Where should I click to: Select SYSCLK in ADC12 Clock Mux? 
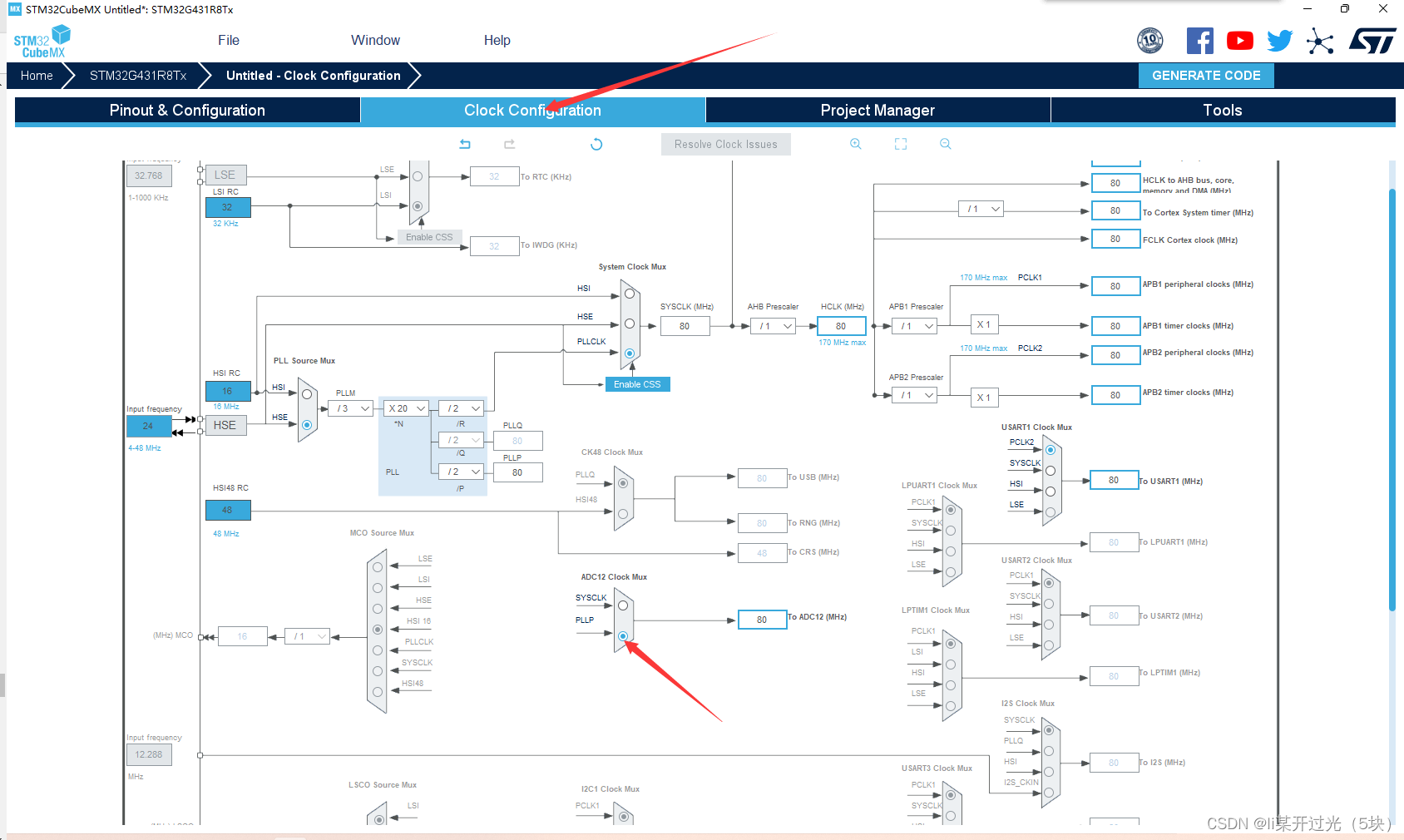[x=623, y=605]
